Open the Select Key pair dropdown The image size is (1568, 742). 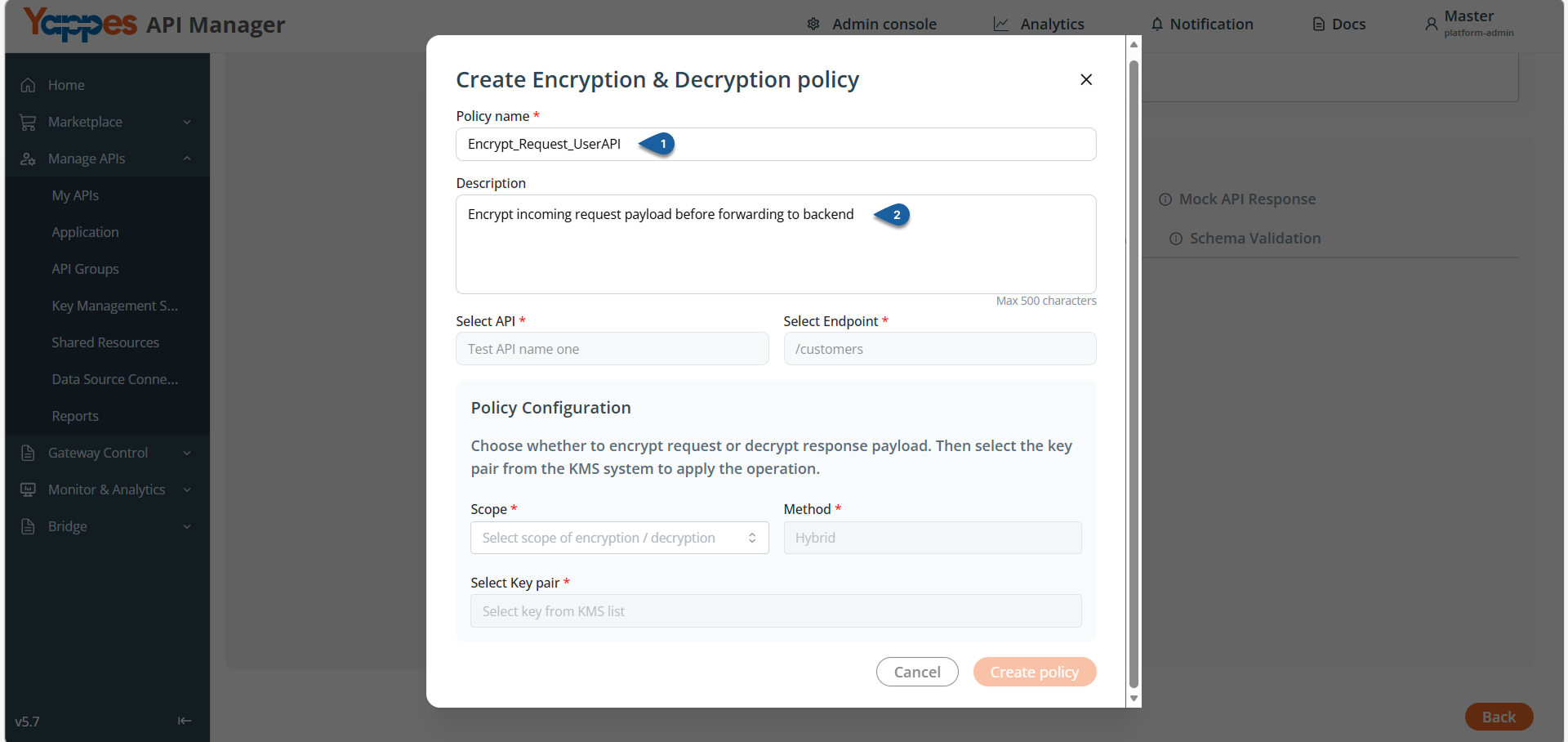pos(776,611)
